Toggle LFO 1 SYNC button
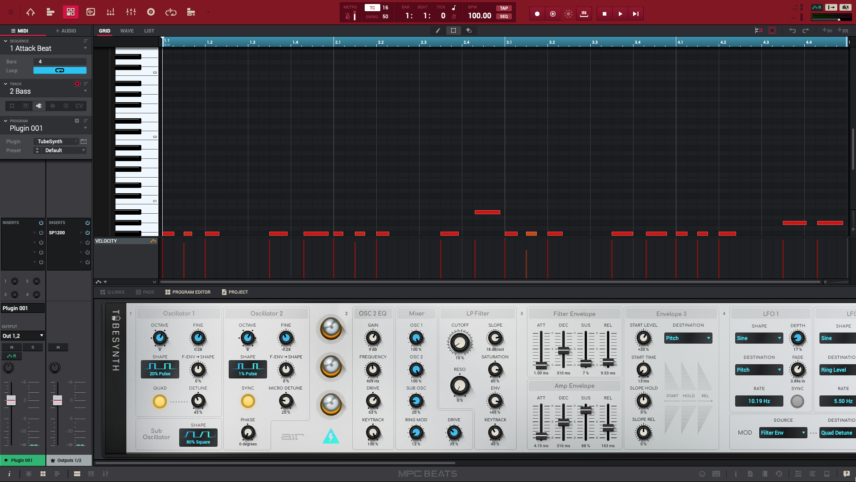Image resolution: width=856 pixels, height=482 pixels. pos(797,401)
